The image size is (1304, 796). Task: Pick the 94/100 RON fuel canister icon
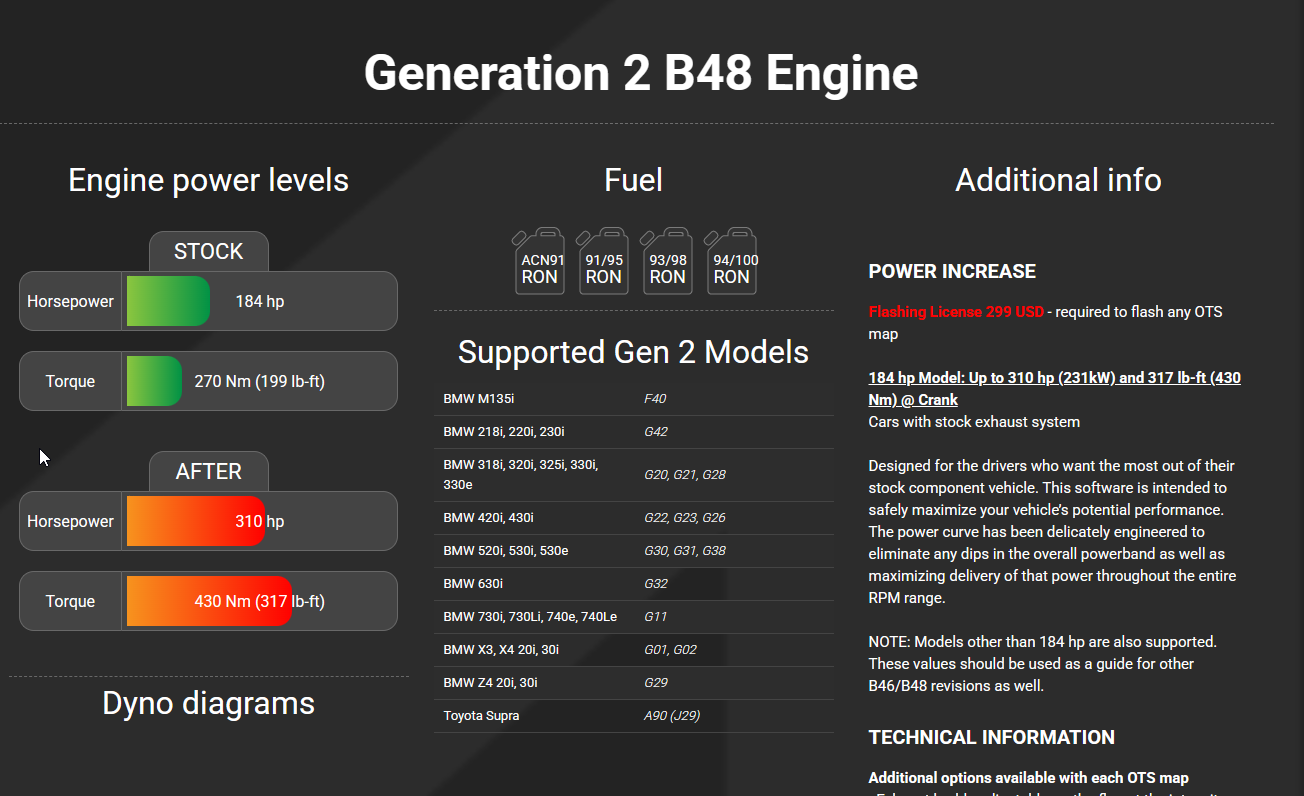click(731, 261)
